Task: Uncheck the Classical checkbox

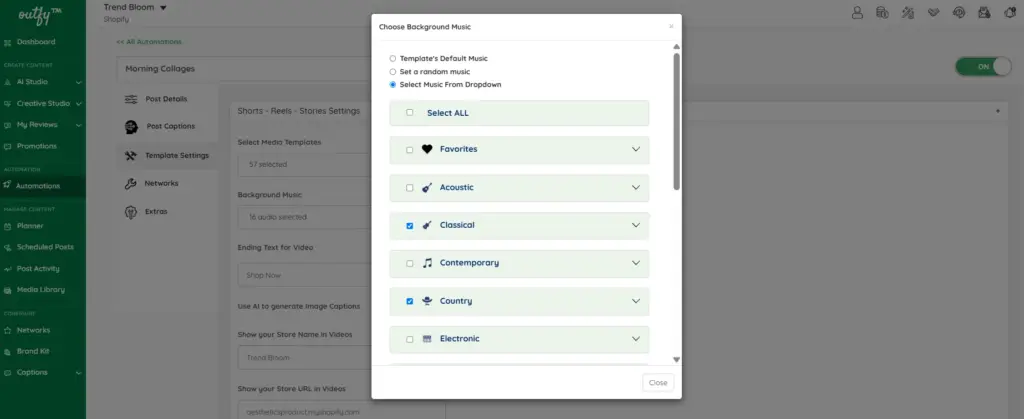Action: (409, 226)
